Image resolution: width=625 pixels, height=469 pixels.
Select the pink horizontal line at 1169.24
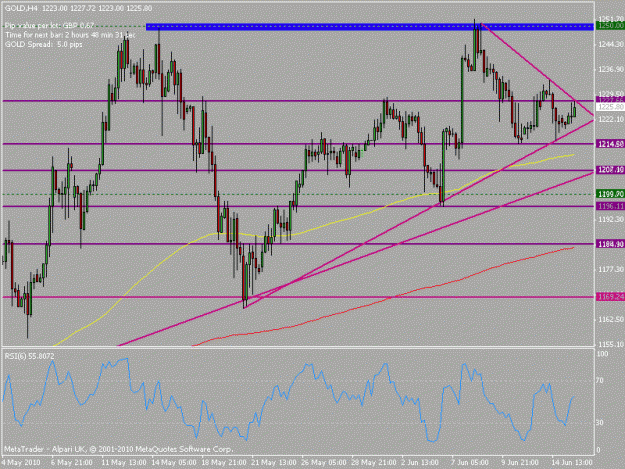point(298,297)
